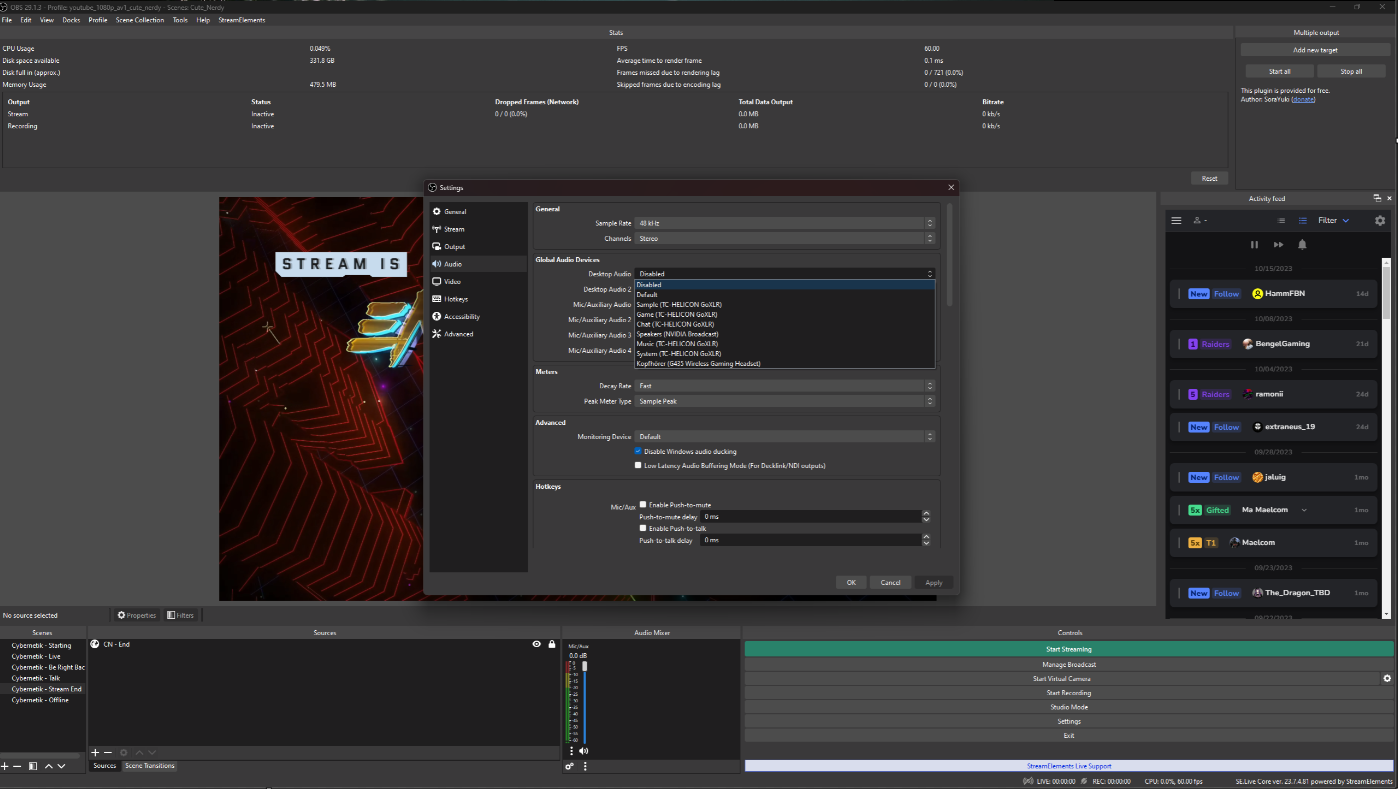Open scene filters icon in Scenes toolbar
1398x789 pixels.
point(33,766)
